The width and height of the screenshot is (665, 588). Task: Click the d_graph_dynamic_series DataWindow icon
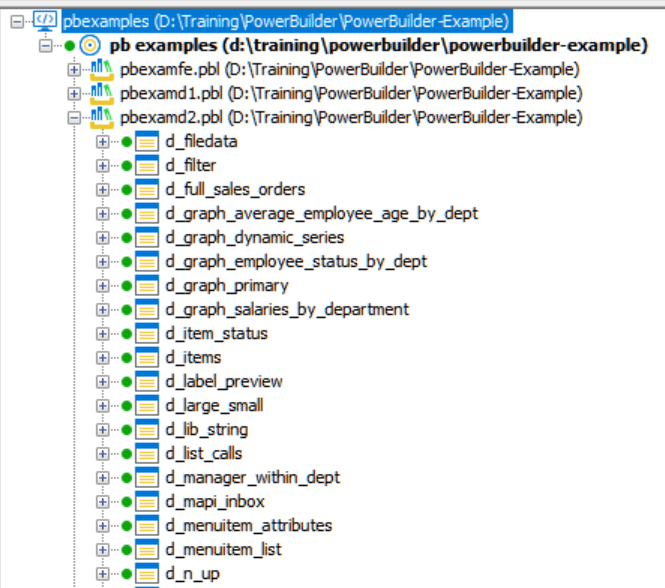(x=147, y=238)
